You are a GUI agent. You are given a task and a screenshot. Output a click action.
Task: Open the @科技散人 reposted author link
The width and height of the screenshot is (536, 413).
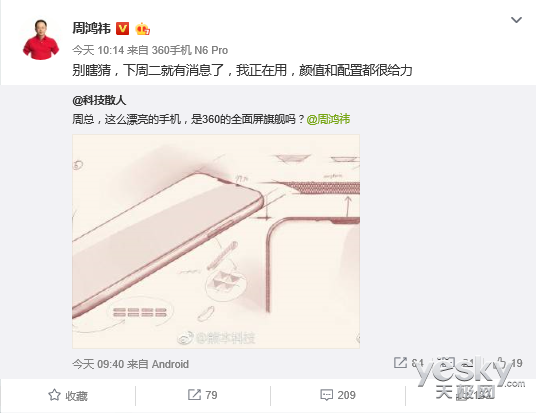pos(99,101)
